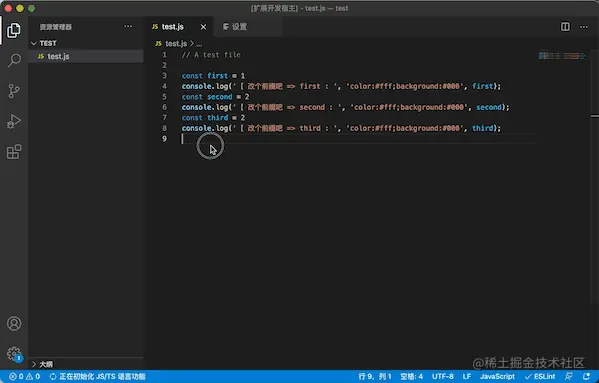Select test.js in the file explorer
This screenshot has width=599, height=383.
point(86,56)
